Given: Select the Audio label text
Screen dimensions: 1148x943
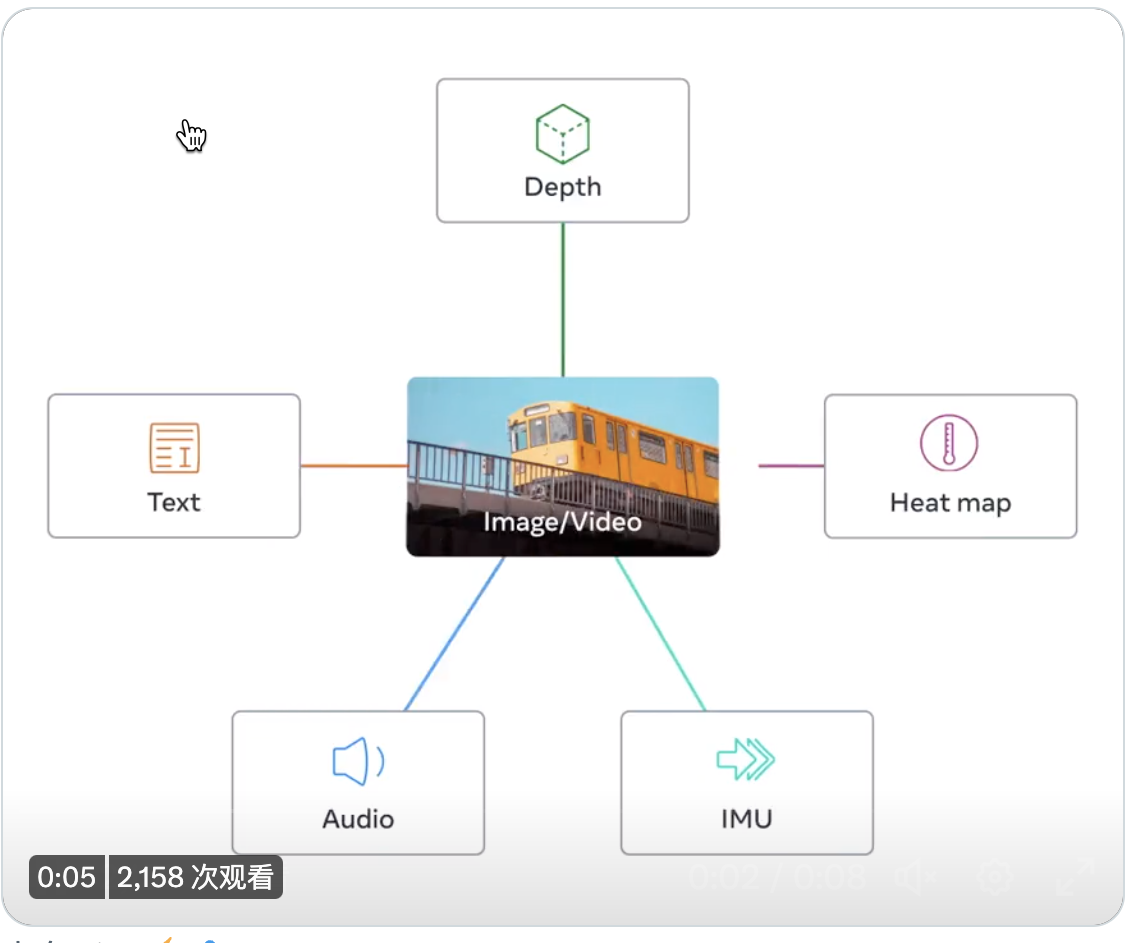Looking at the screenshot, I should (358, 819).
